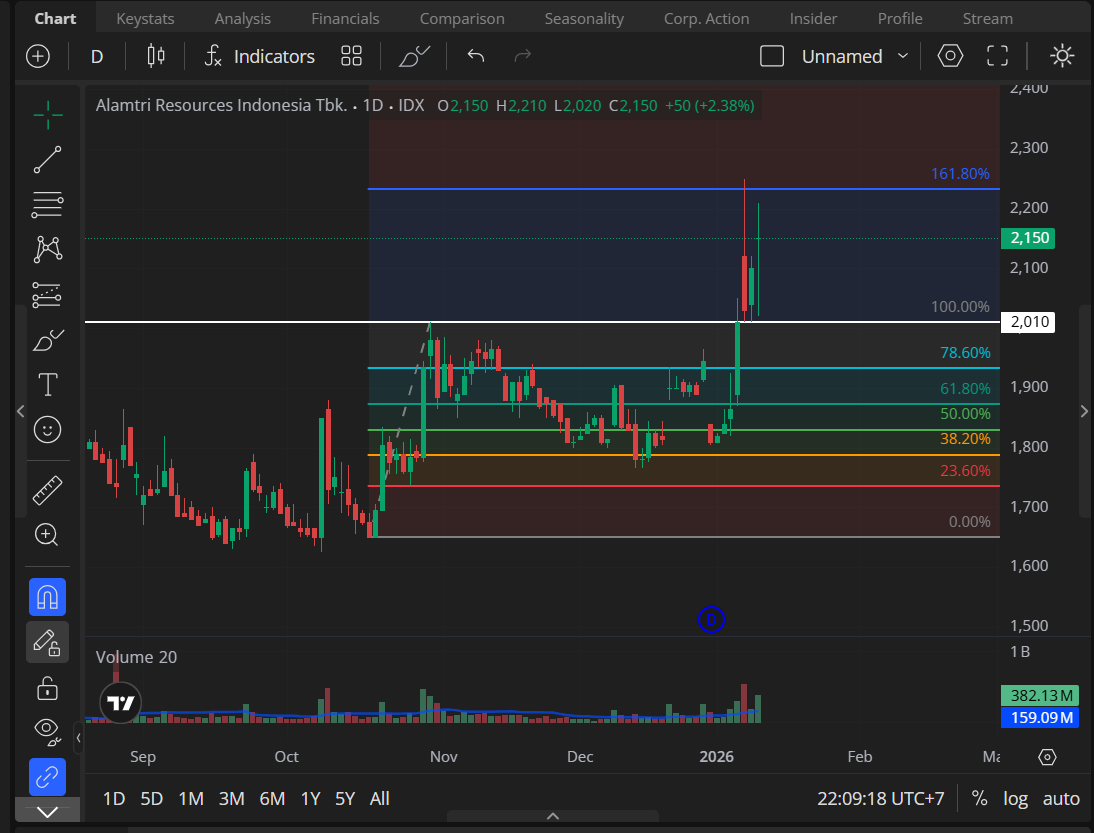
Task: Enter fullscreen chart mode
Action: click(x=998, y=56)
